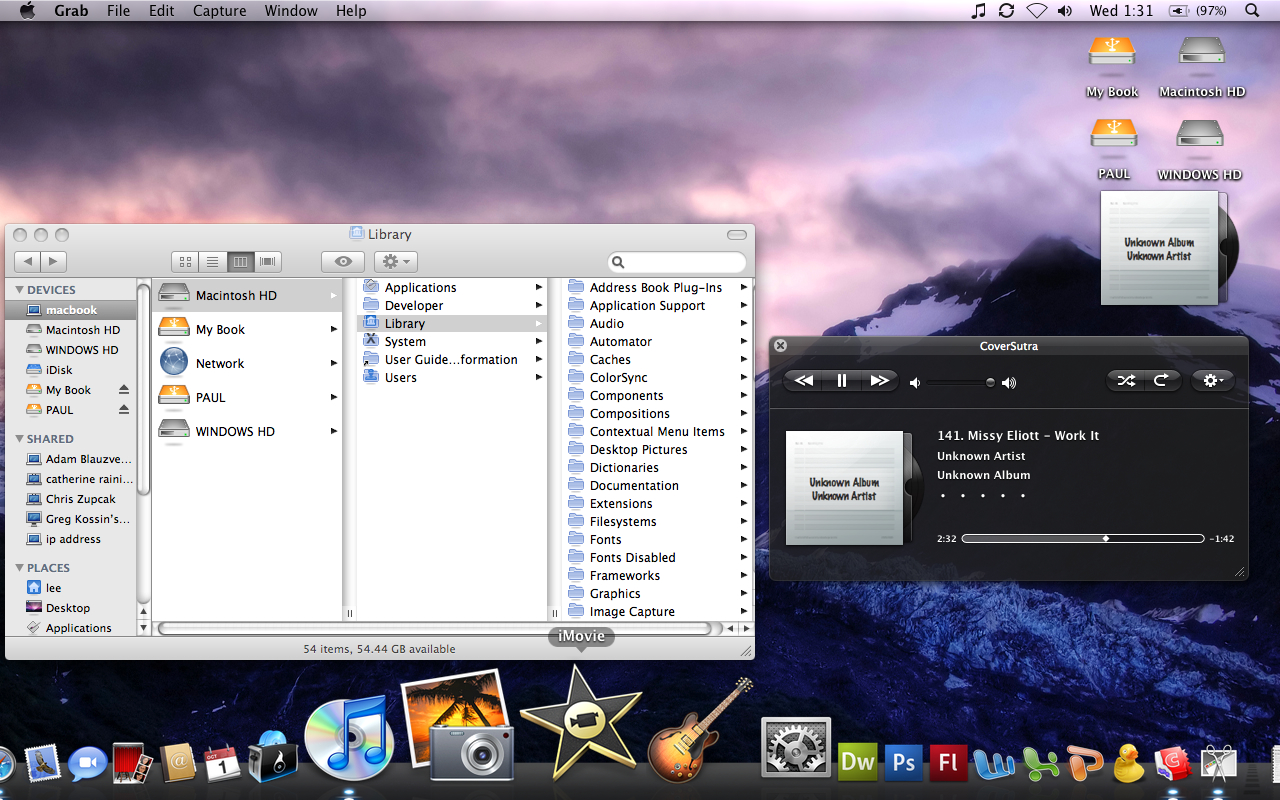
Task: Collapse DEVICES section in sidebar
Action: pos(19,290)
